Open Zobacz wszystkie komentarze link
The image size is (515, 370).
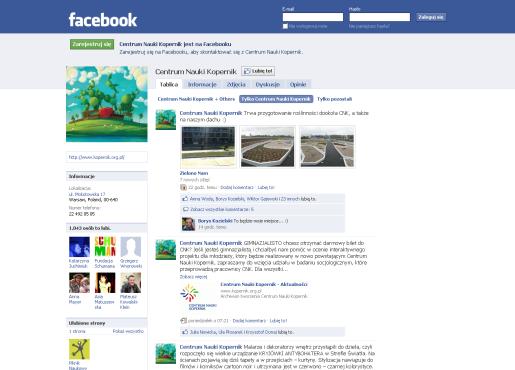click(x=222, y=209)
